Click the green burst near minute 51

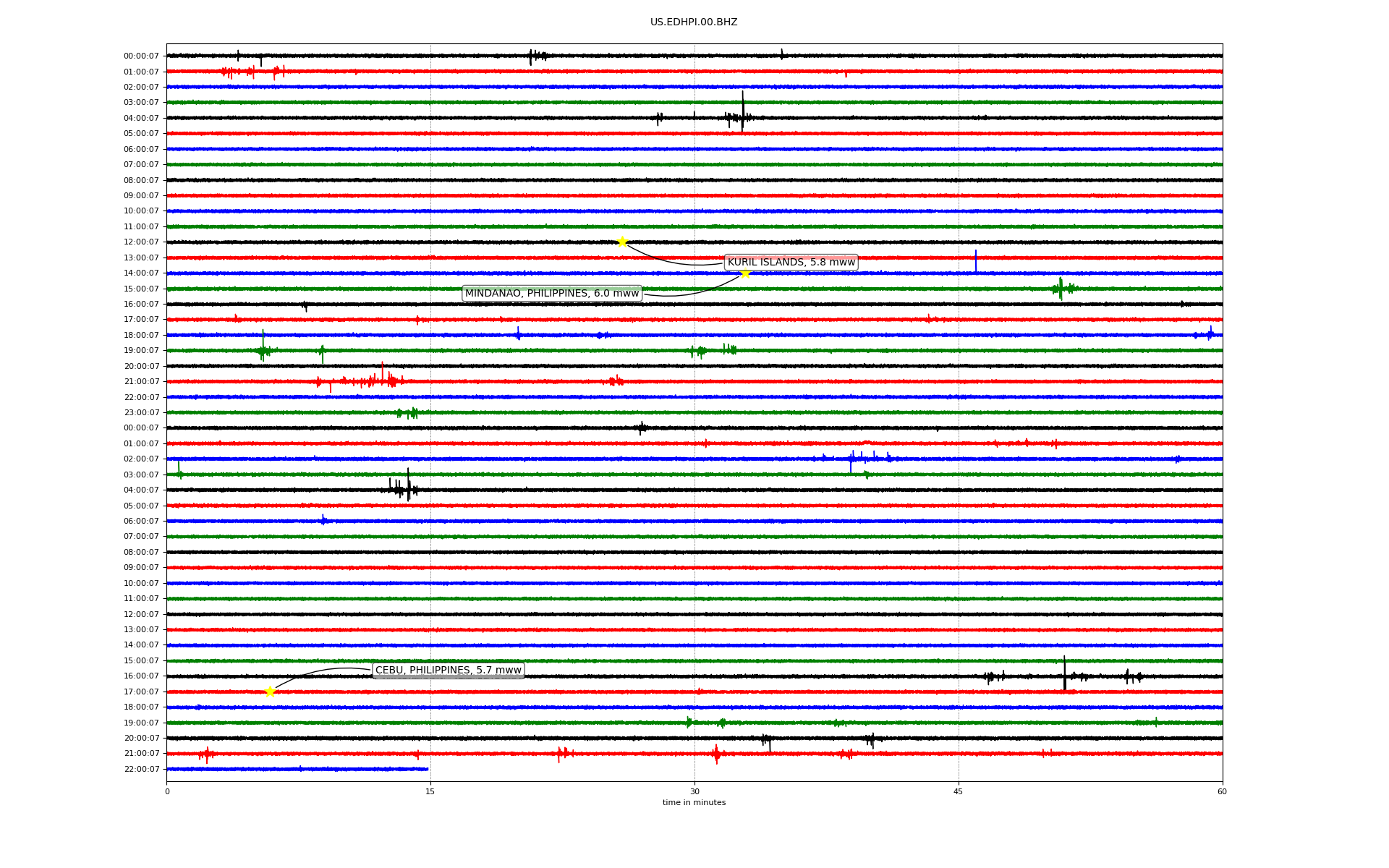tap(1061, 288)
